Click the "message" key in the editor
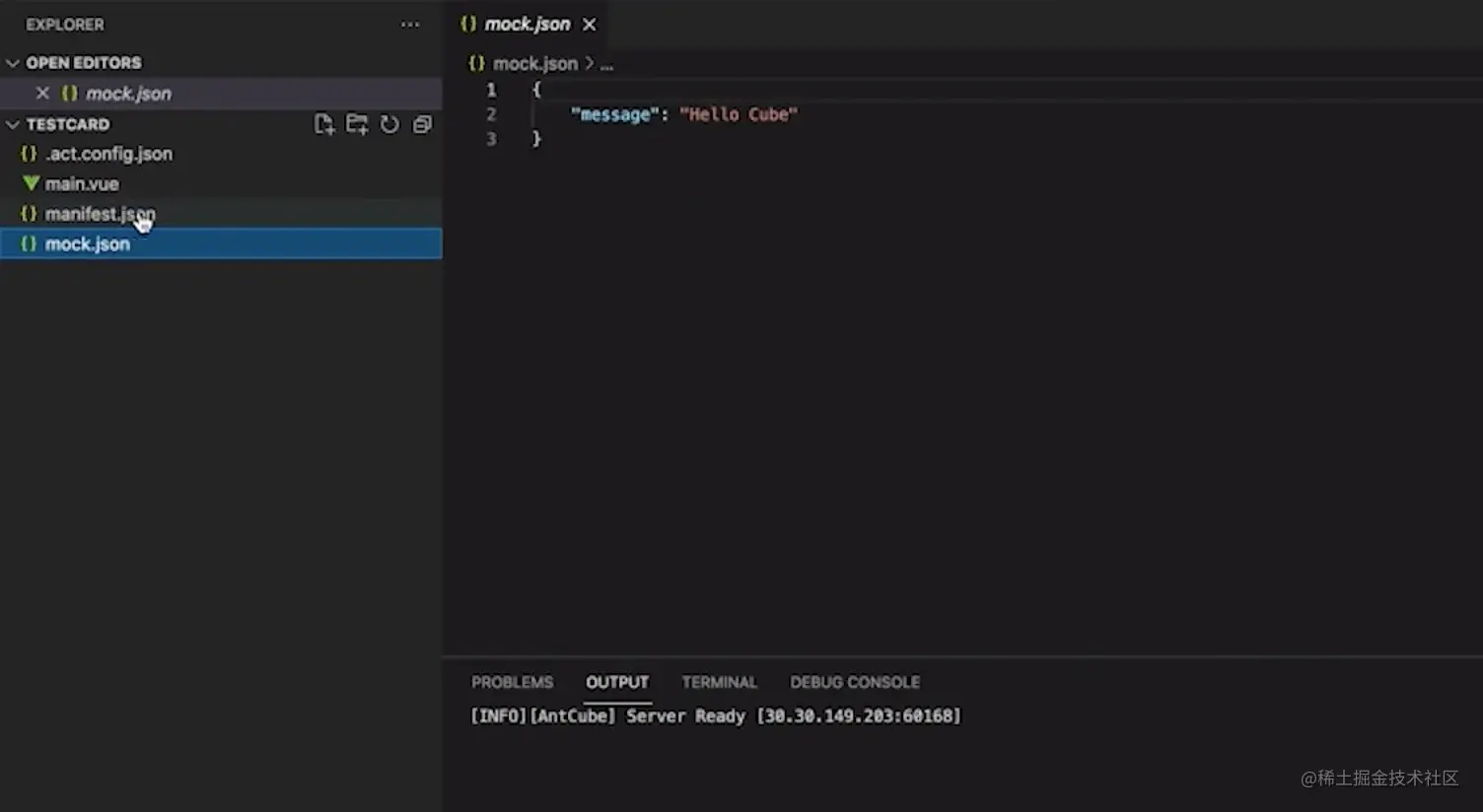 [x=614, y=114]
